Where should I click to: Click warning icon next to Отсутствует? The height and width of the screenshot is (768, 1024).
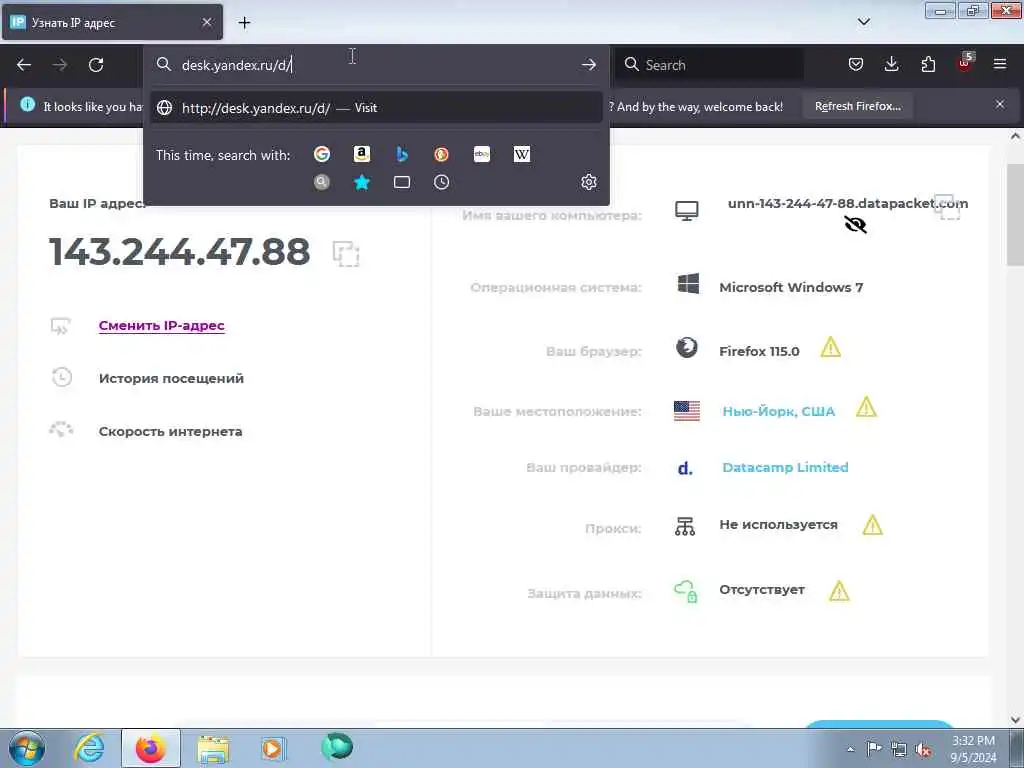[839, 590]
